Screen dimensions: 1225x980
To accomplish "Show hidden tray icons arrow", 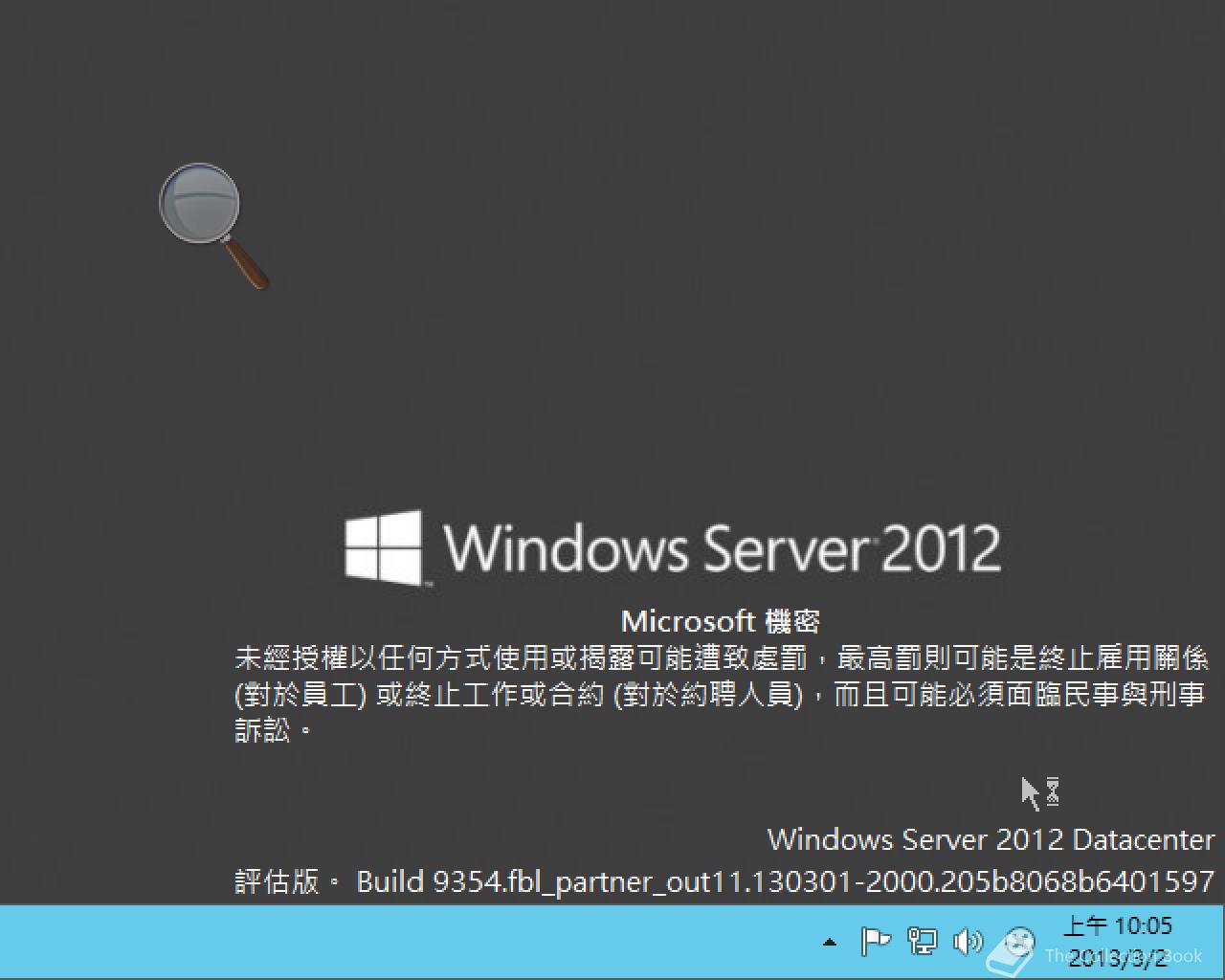I will click(x=830, y=943).
